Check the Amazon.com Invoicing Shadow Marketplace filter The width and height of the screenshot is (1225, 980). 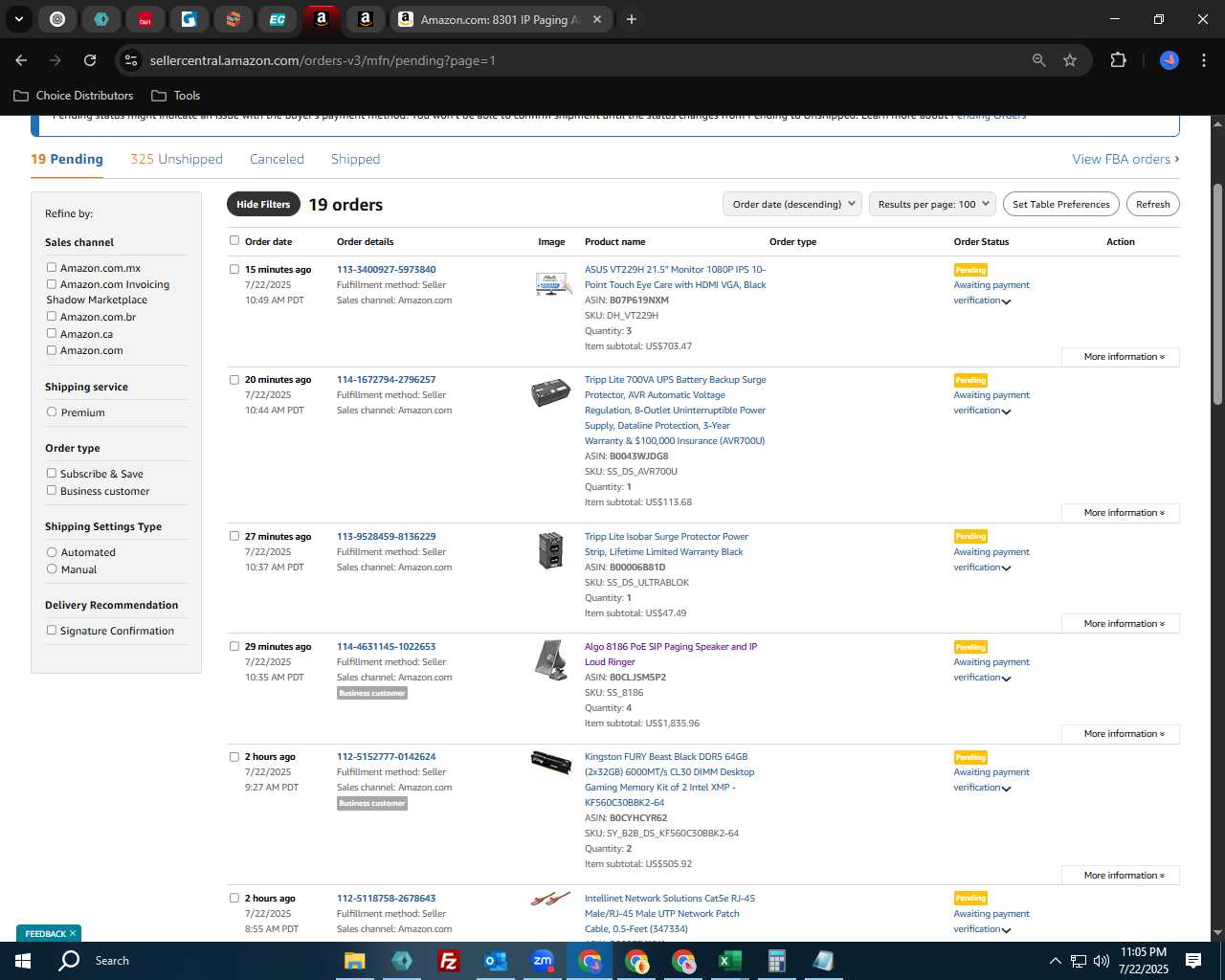tap(52, 283)
